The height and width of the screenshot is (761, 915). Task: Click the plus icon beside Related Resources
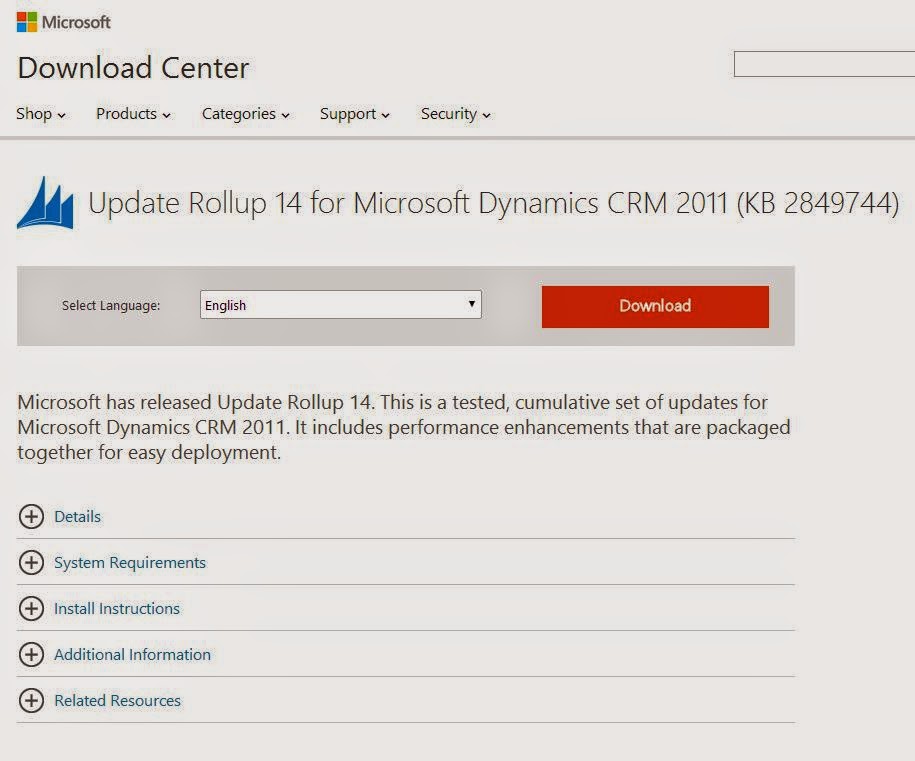(x=32, y=700)
